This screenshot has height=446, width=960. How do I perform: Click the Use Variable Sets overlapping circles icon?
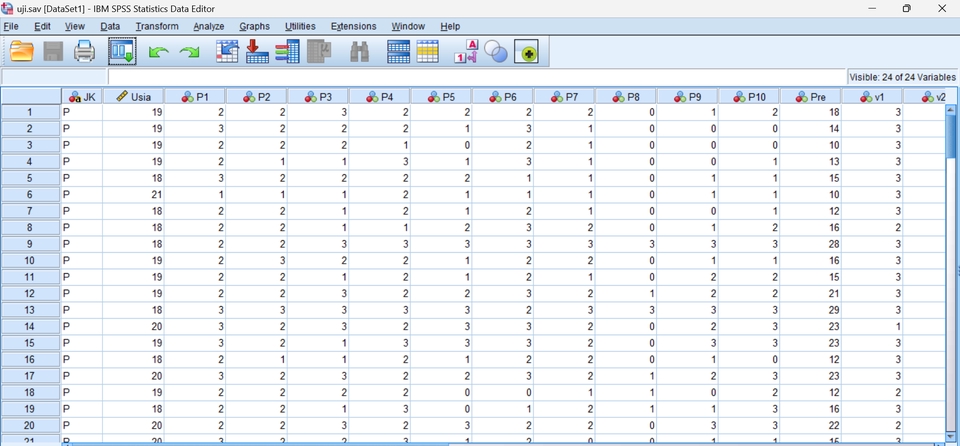click(496, 52)
